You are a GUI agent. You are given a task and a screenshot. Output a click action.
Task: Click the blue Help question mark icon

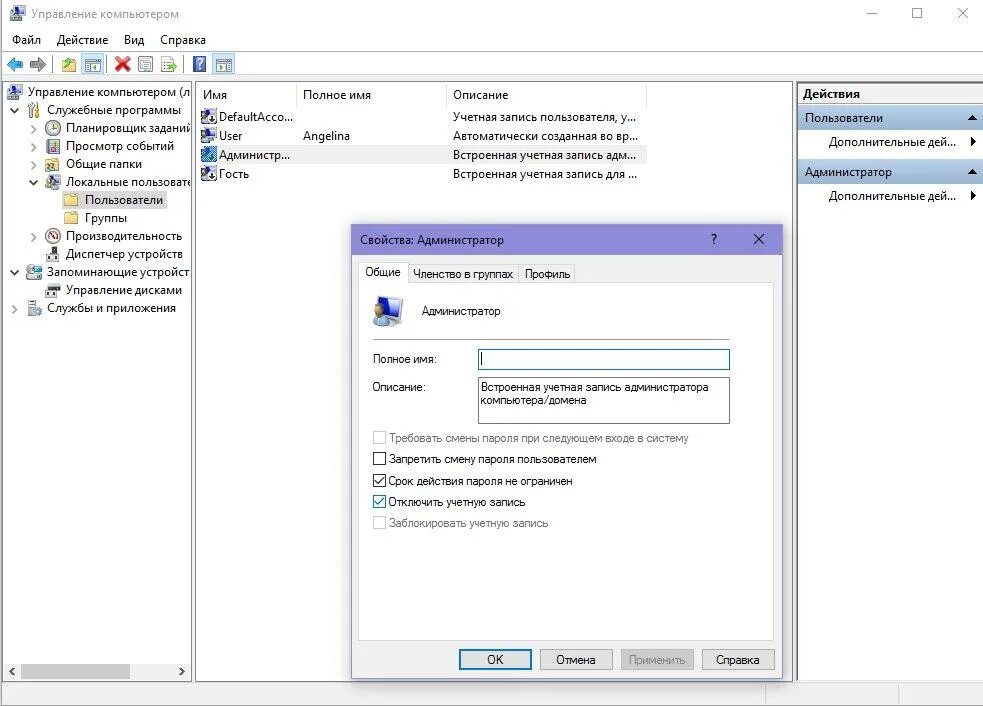click(x=199, y=64)
